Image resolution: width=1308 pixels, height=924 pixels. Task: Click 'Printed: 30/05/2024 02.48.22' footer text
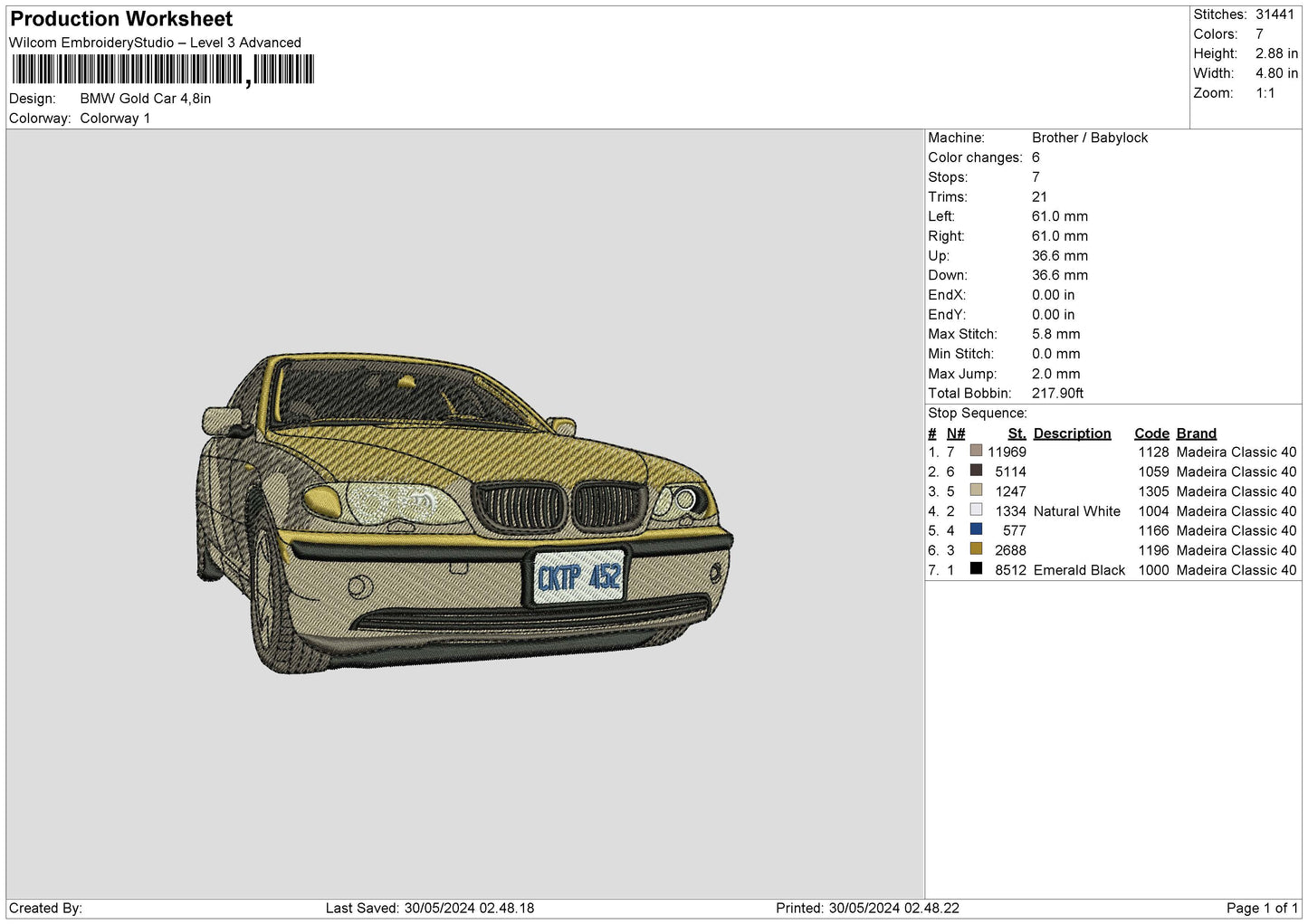867,909
